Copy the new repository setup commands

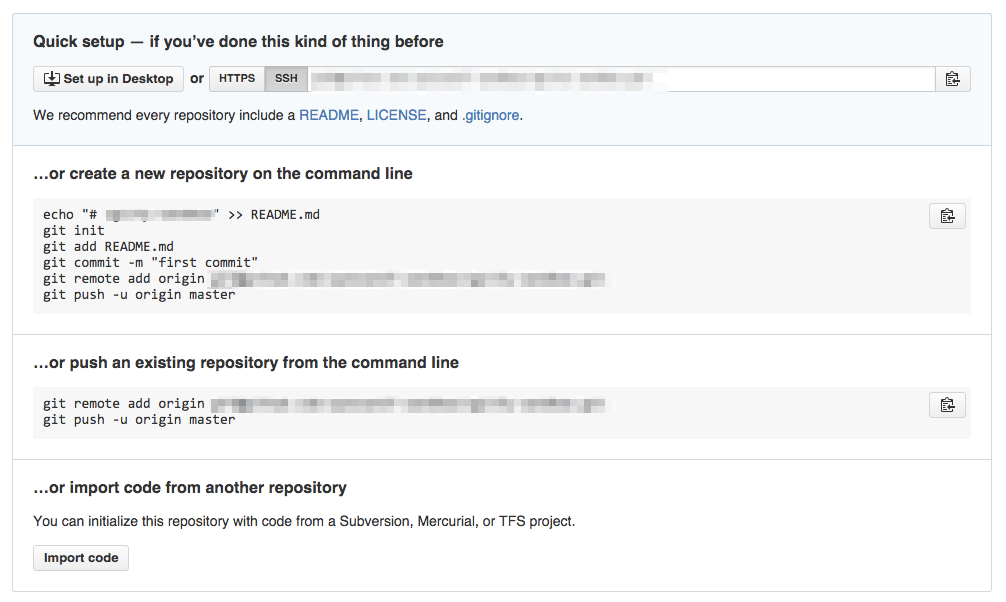click(947, 215)
